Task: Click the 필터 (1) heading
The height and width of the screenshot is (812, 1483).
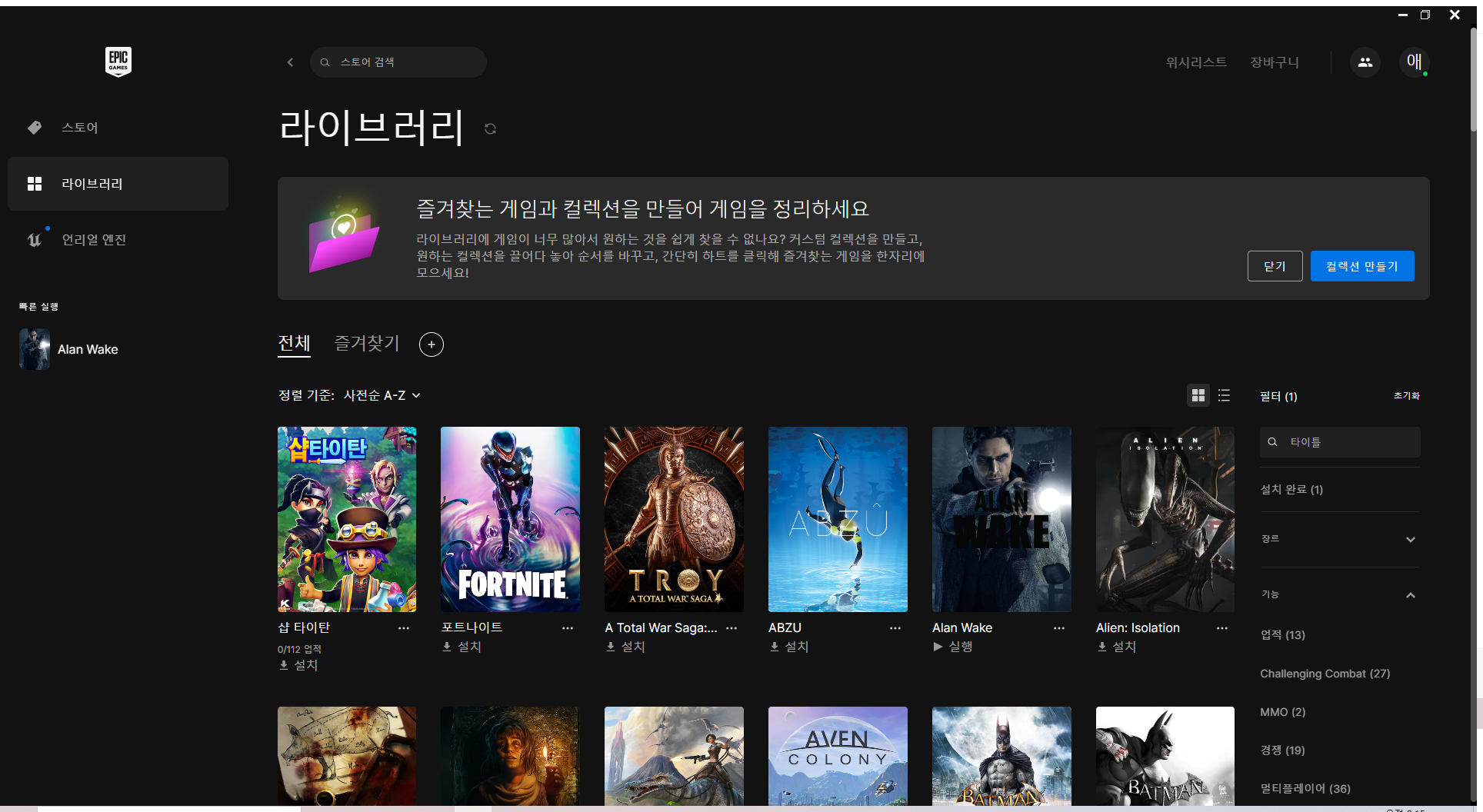Action: point(1278,396)
